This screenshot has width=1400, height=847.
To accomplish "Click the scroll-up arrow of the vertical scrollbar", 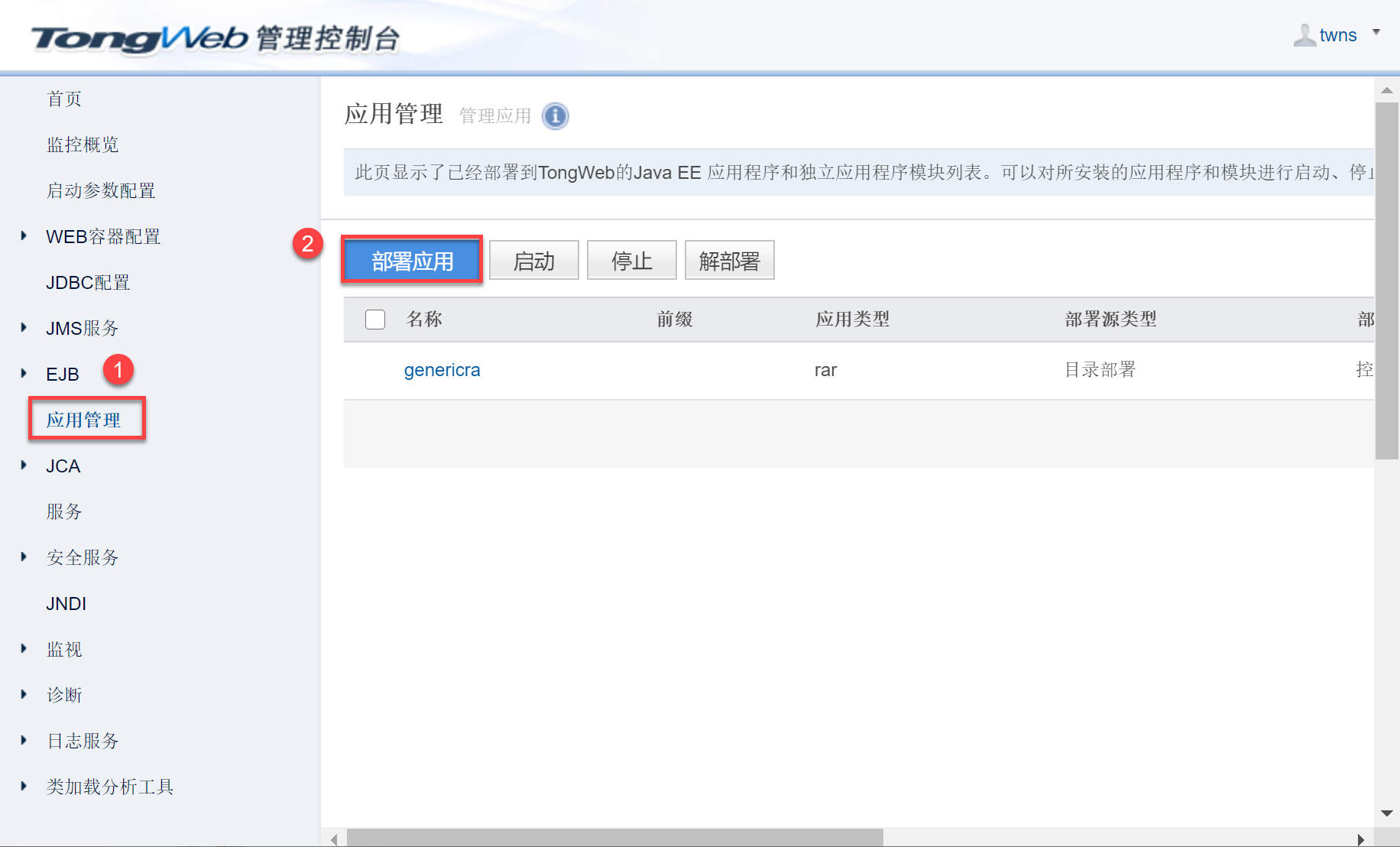I will tap(1387, 90).
